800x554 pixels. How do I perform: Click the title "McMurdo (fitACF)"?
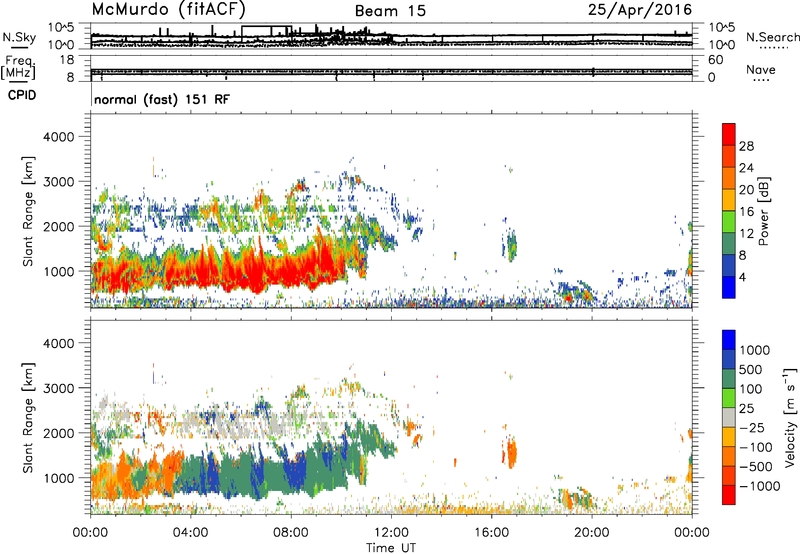(169, 10)
